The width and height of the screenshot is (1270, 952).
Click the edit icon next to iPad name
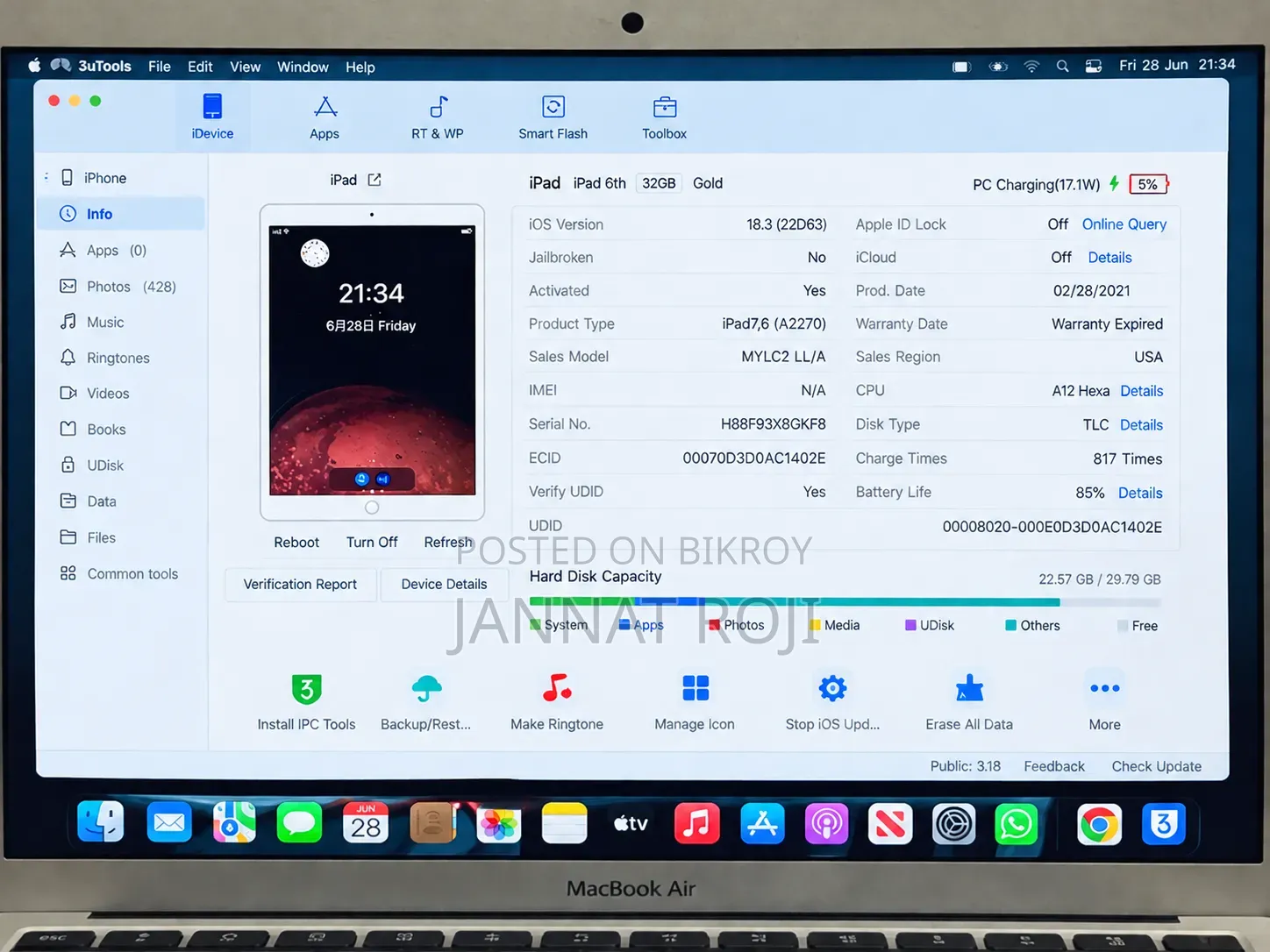pos(375,180)
